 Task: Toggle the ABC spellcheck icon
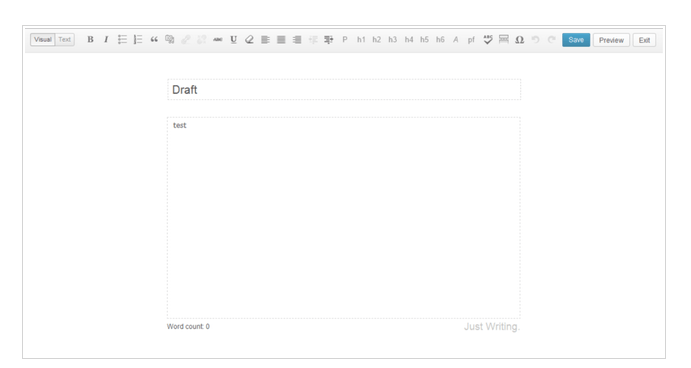click(488, 40)
